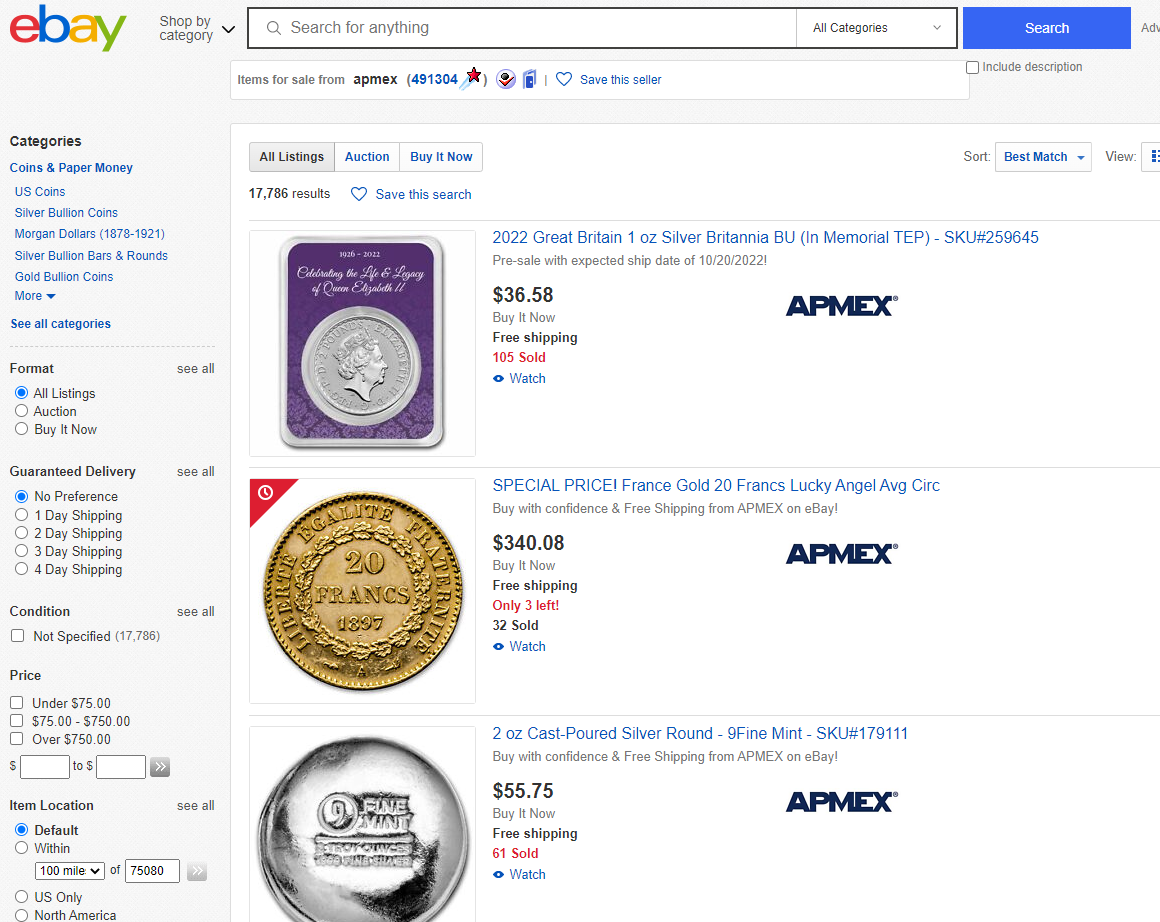Click the heart icon beside Save this search
1160x922 pixels.
click(x=359, y=194)
